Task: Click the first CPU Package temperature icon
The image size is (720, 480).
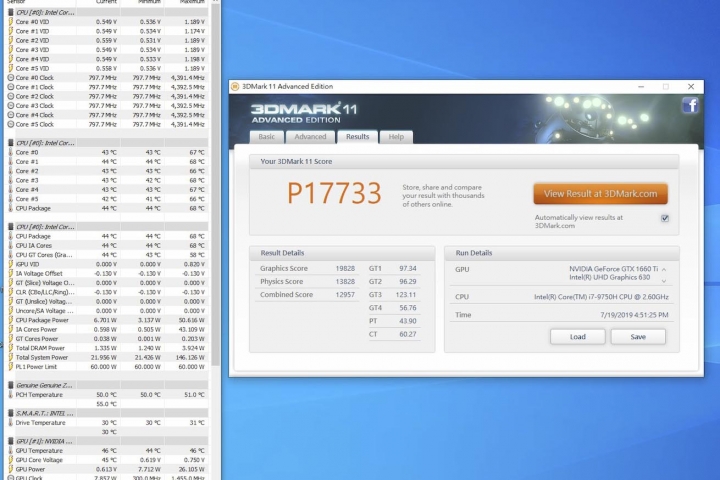Action: [x=11, y=208]
